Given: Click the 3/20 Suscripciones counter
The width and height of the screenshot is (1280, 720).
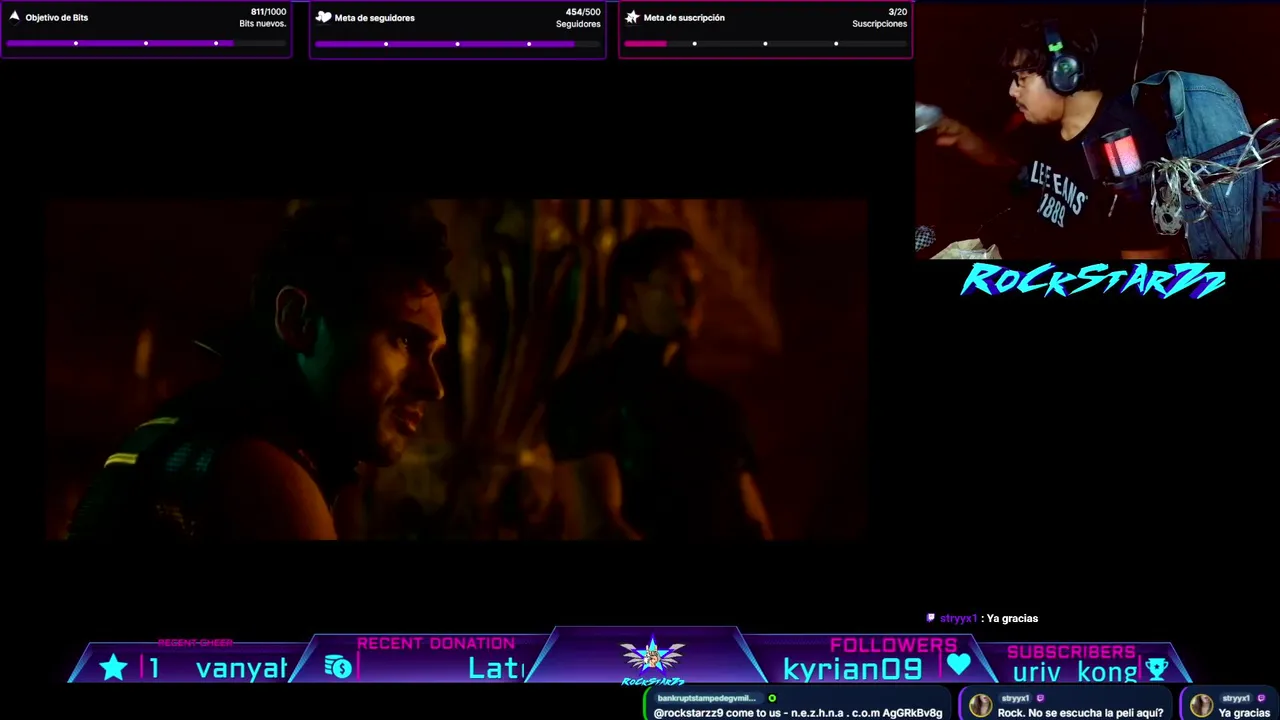Looking at the screenshot, I should tap(897, 12).
